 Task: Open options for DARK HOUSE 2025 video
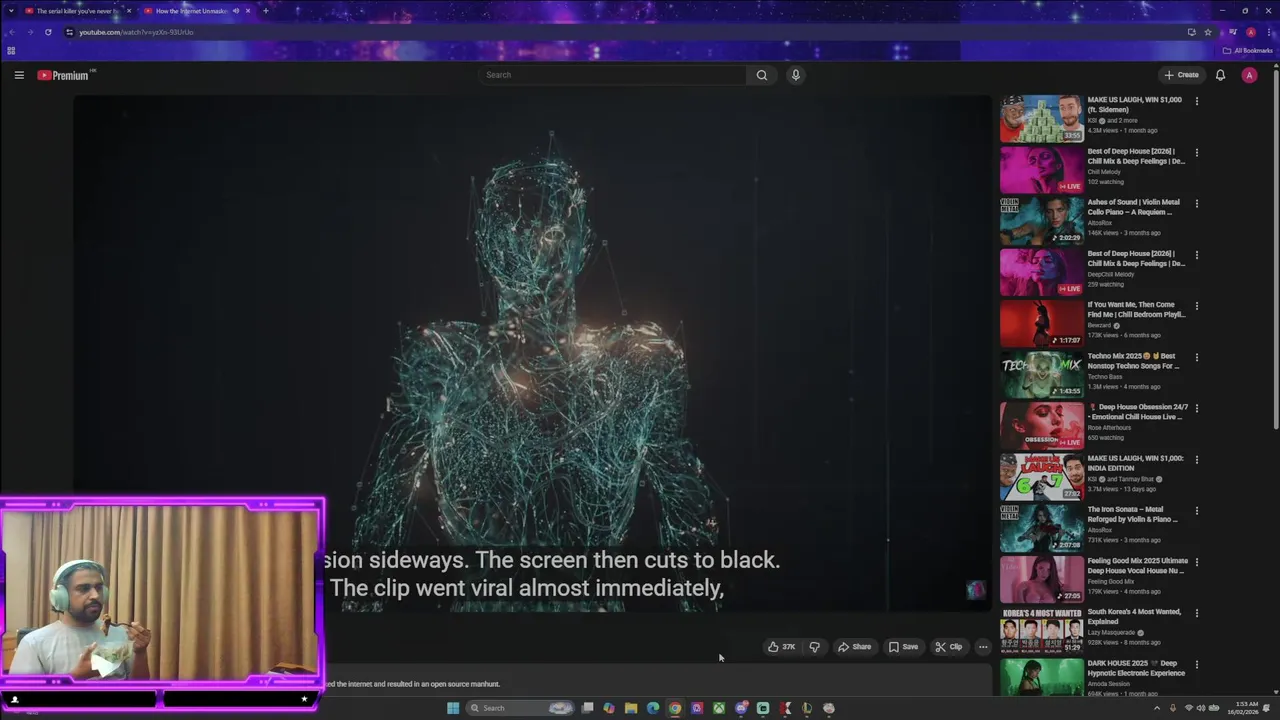pos(1196,664)
